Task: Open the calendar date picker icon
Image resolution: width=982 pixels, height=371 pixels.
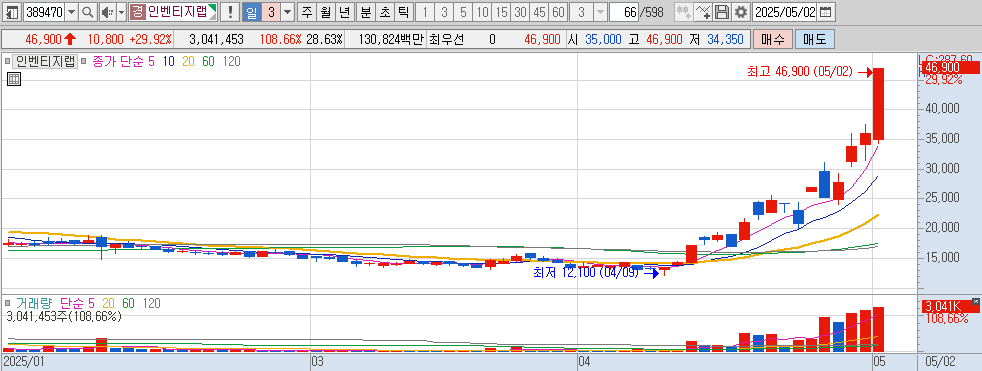Action: pyautogui.click(x=827, y=11)
